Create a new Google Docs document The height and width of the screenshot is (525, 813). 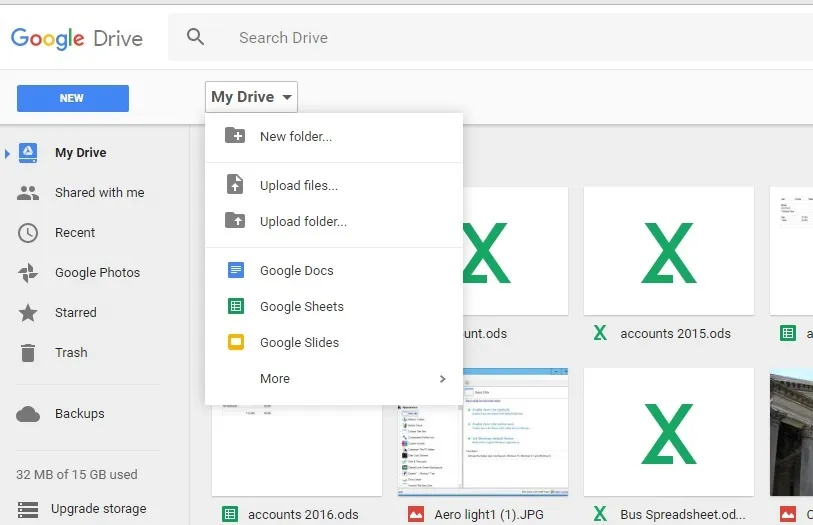coord(334,271)
